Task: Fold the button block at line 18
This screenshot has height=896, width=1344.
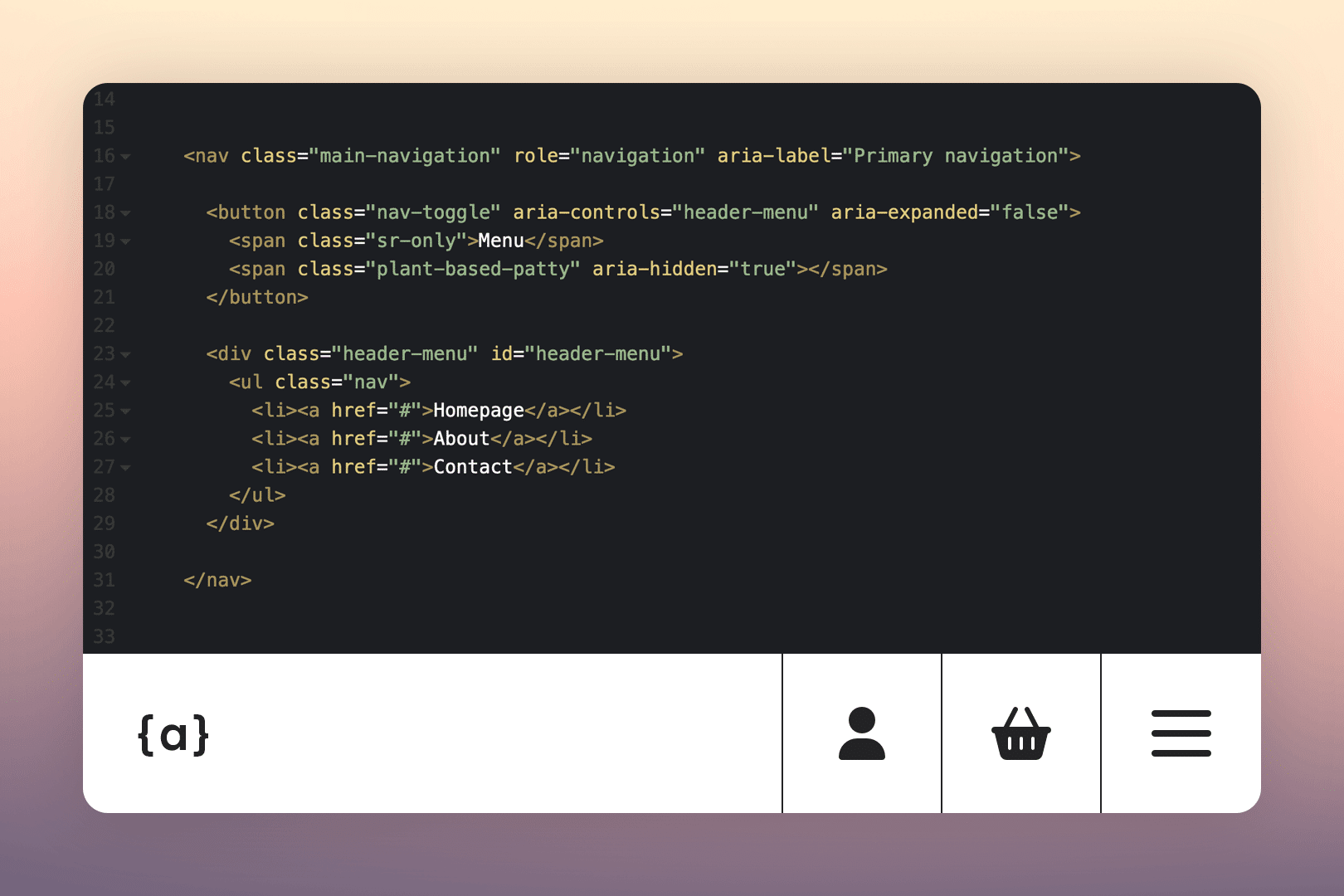Action: [x=125, y=213]
